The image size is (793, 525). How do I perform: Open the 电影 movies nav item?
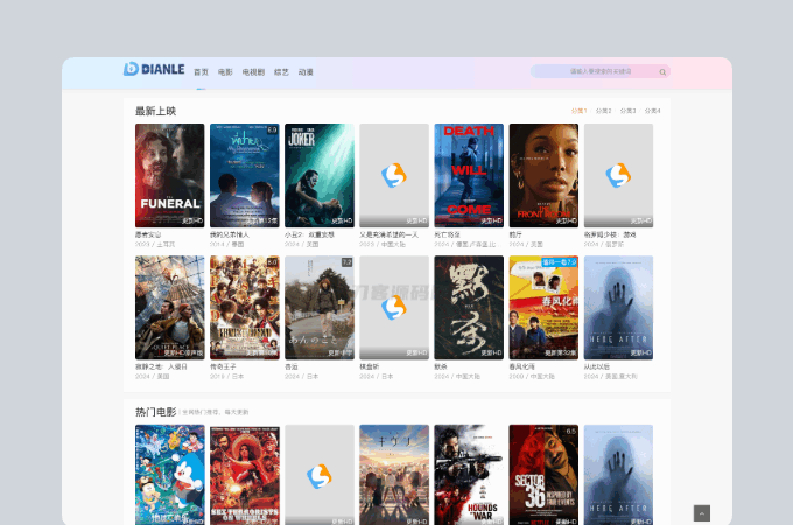(225, 73)
